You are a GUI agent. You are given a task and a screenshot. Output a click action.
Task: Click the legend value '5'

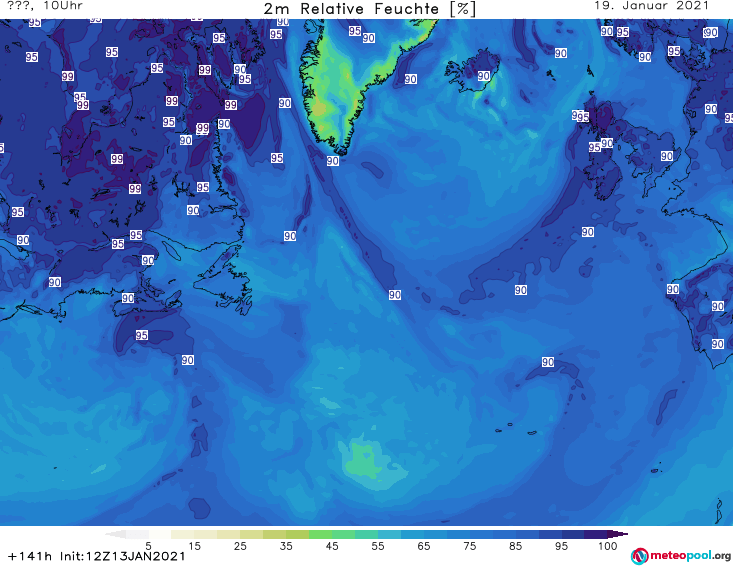tap(148, 545)
